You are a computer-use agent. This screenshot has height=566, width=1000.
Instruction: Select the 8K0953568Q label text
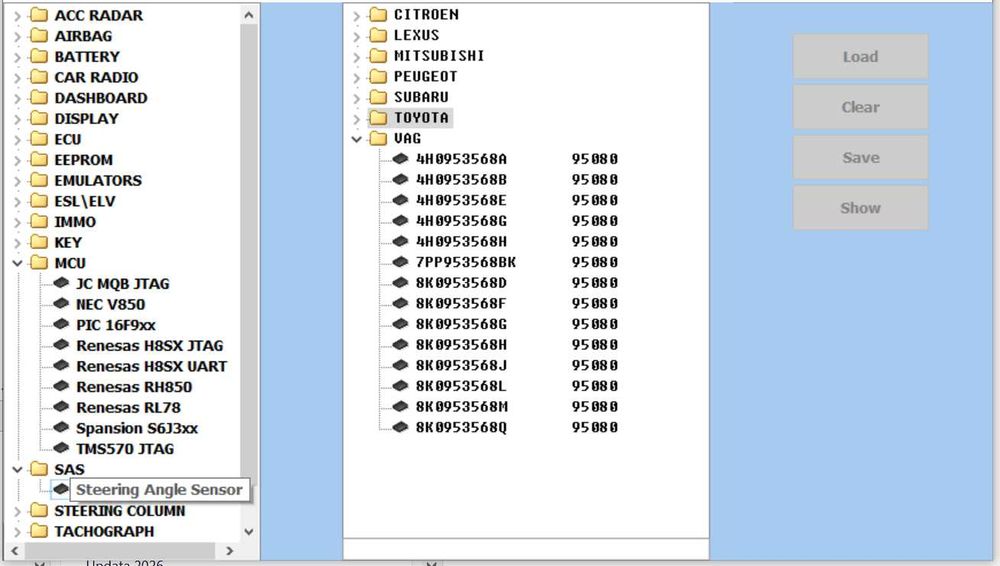pyautogui.click(x=461, y=427)
